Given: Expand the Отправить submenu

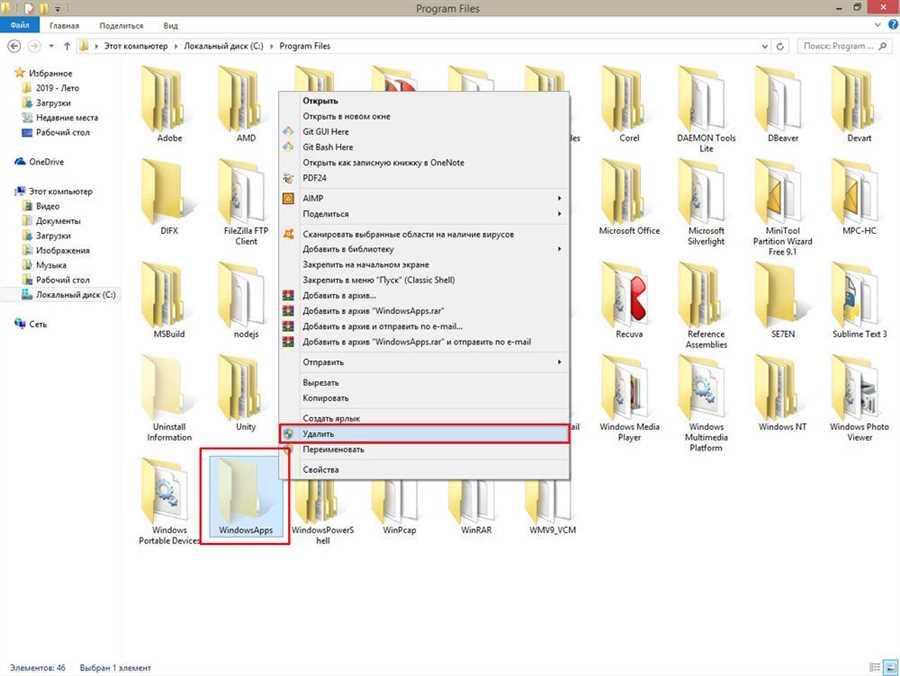Looking at the screenshot, I should [424, 362].
